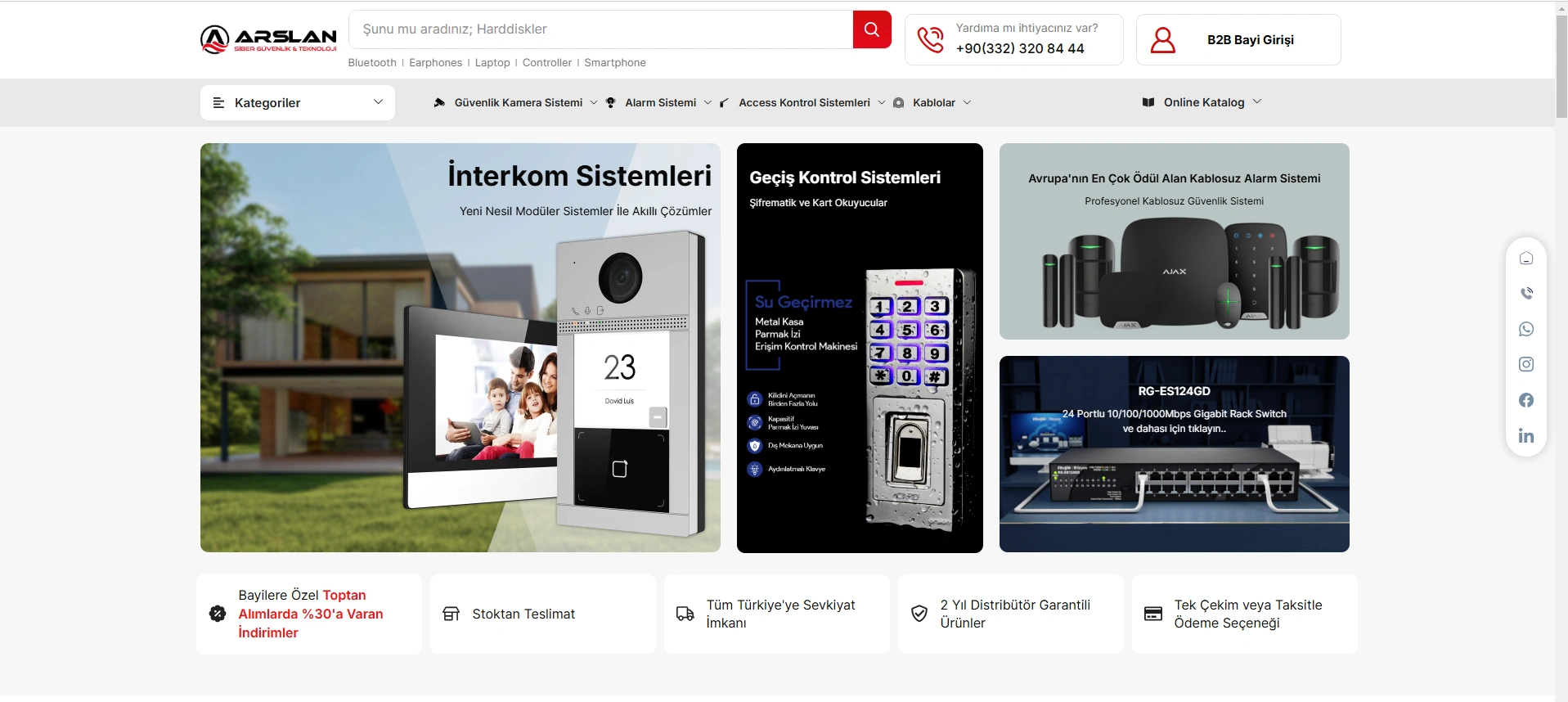Click the red user account icon

[1162, 40]
